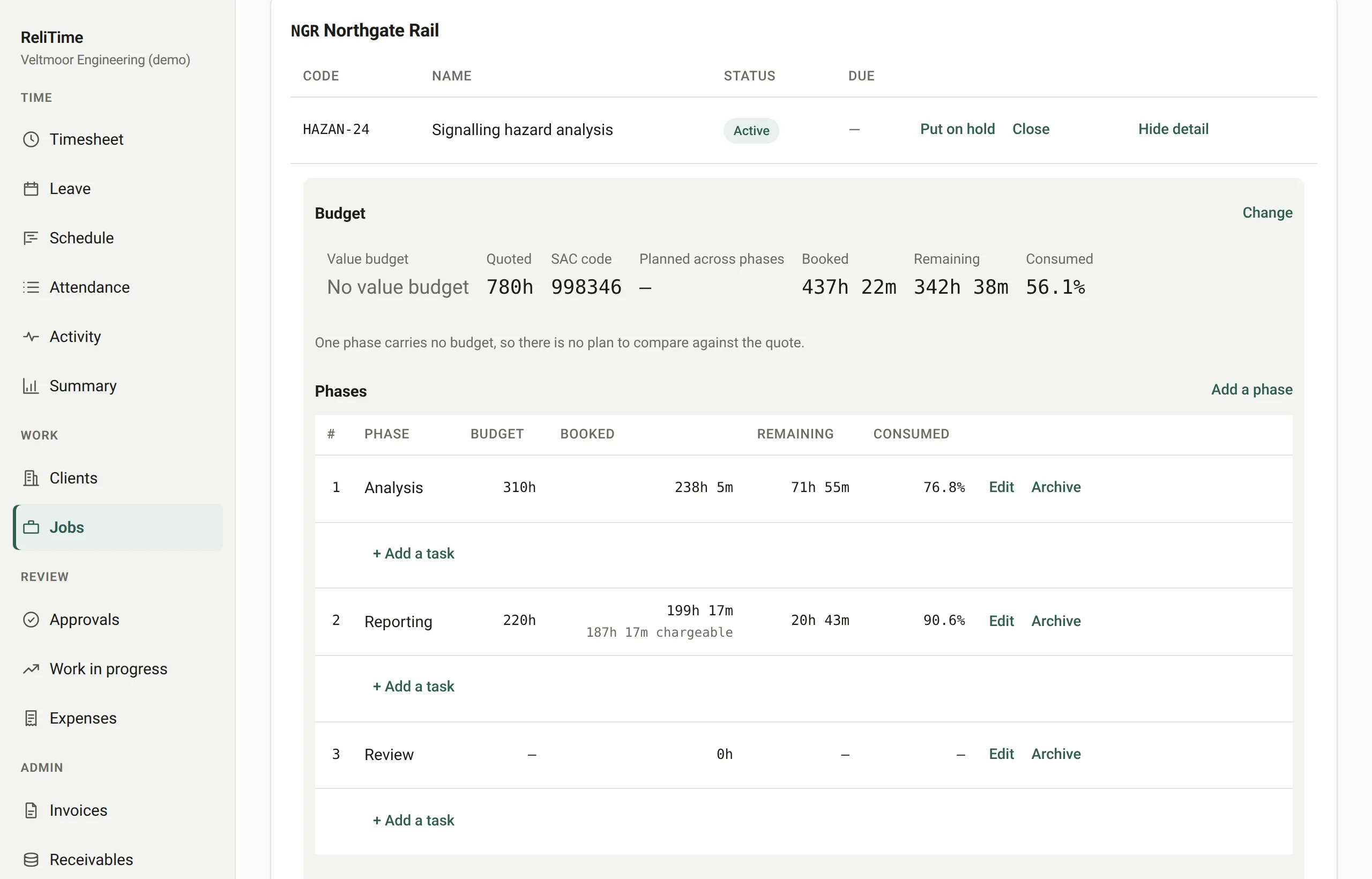
Task: Collapse the job with Hide detail
Action: point(1173,129)
